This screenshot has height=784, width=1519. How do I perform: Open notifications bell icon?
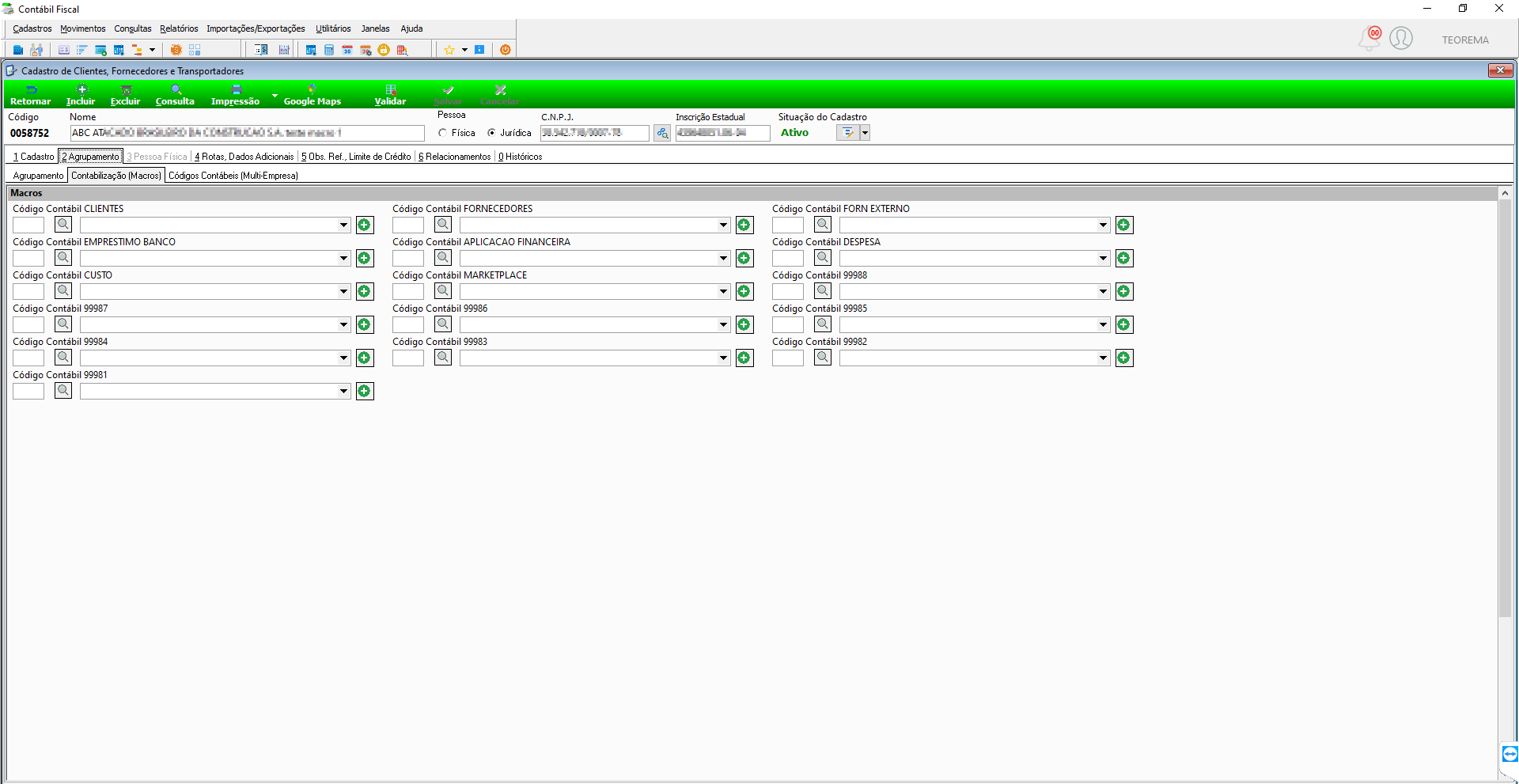coord(1369,38)
